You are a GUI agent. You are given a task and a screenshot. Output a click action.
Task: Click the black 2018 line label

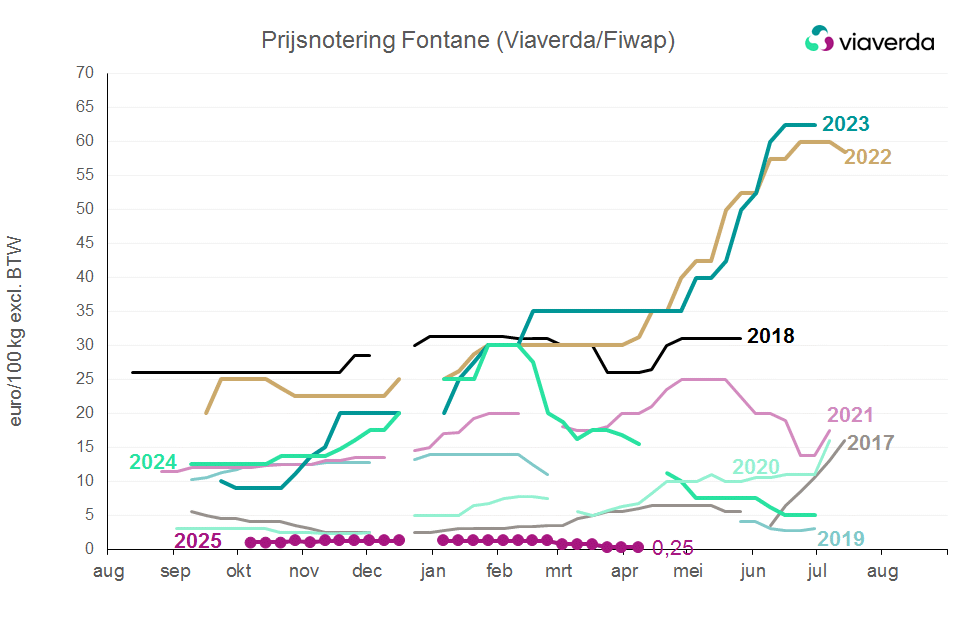pos(770,336)
